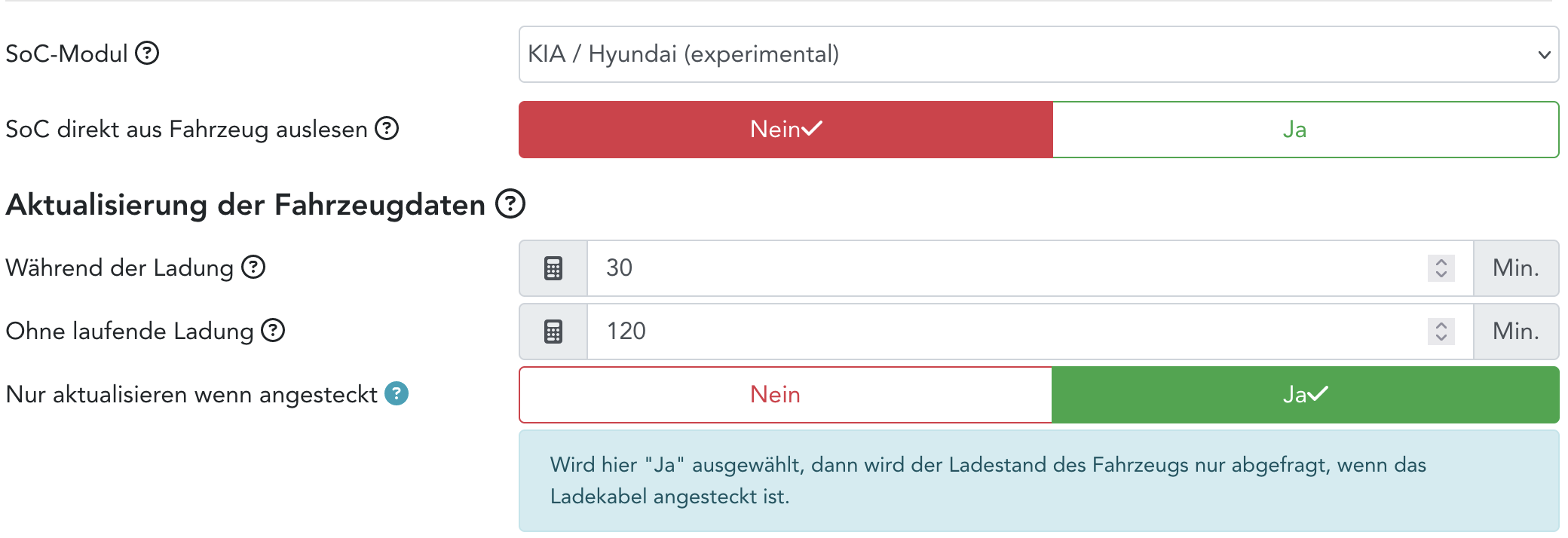The width and height of the screenshot is (1568, 538).
Task: Click calculator icon in Während der Ladung row
Action: pyautogui.click(x=553, y=268)
